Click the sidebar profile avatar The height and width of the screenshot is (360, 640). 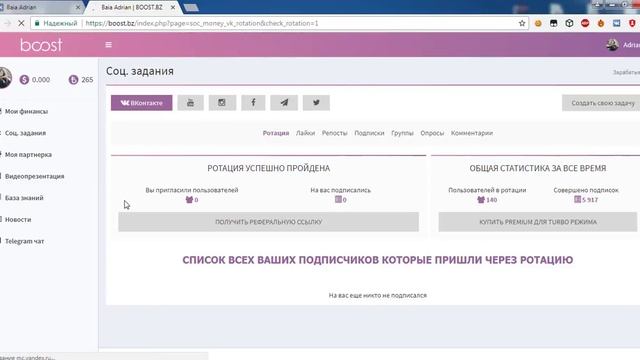5,78
